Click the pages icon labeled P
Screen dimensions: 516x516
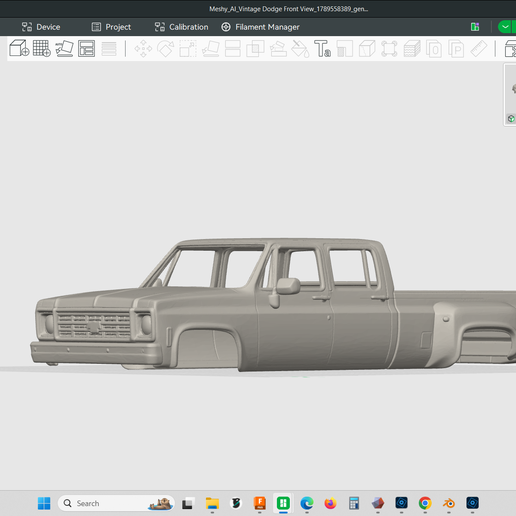click(456, 49)
